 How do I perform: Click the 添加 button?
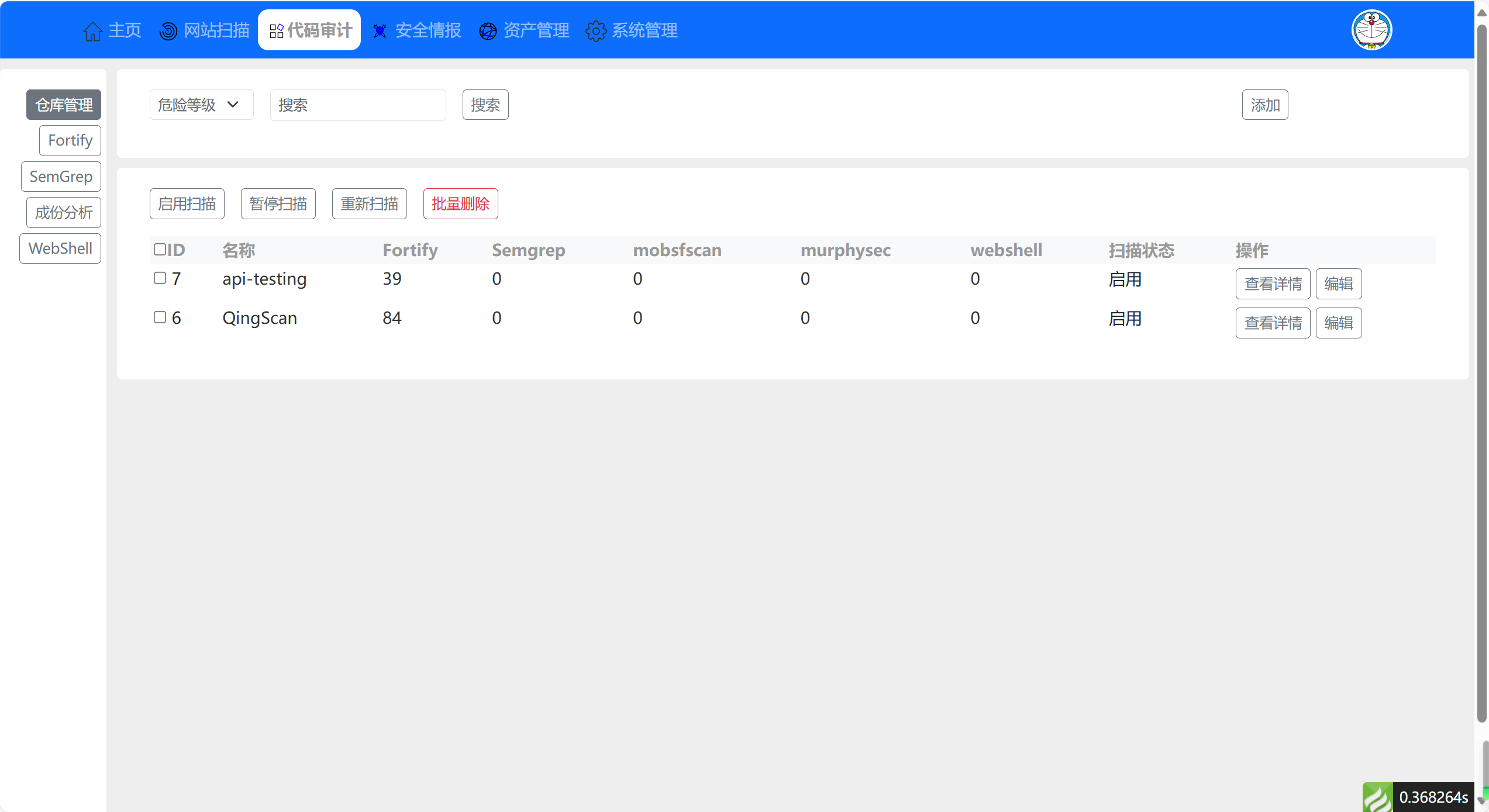point(1264,105)
